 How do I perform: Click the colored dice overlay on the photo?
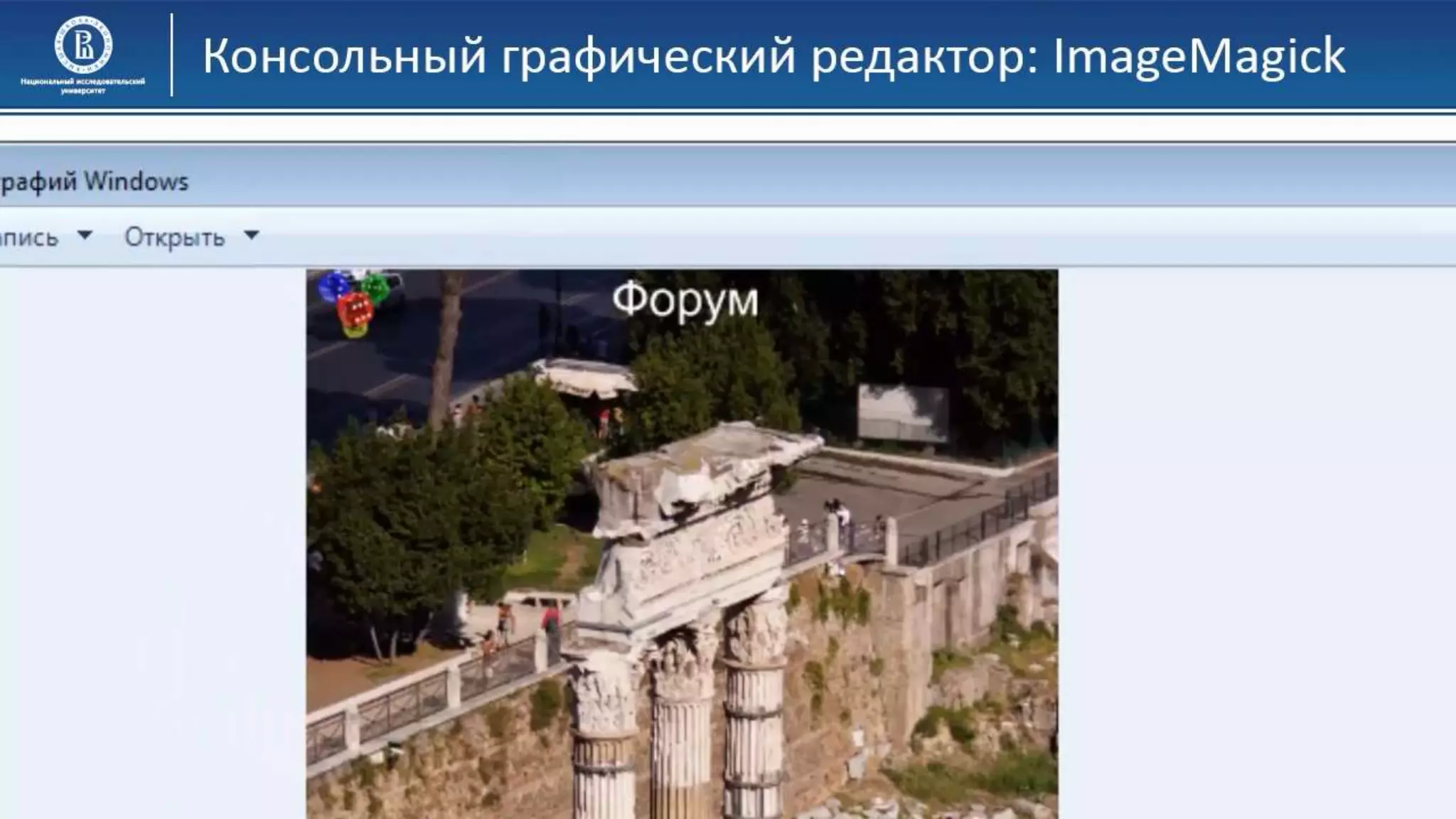(355, 302)
